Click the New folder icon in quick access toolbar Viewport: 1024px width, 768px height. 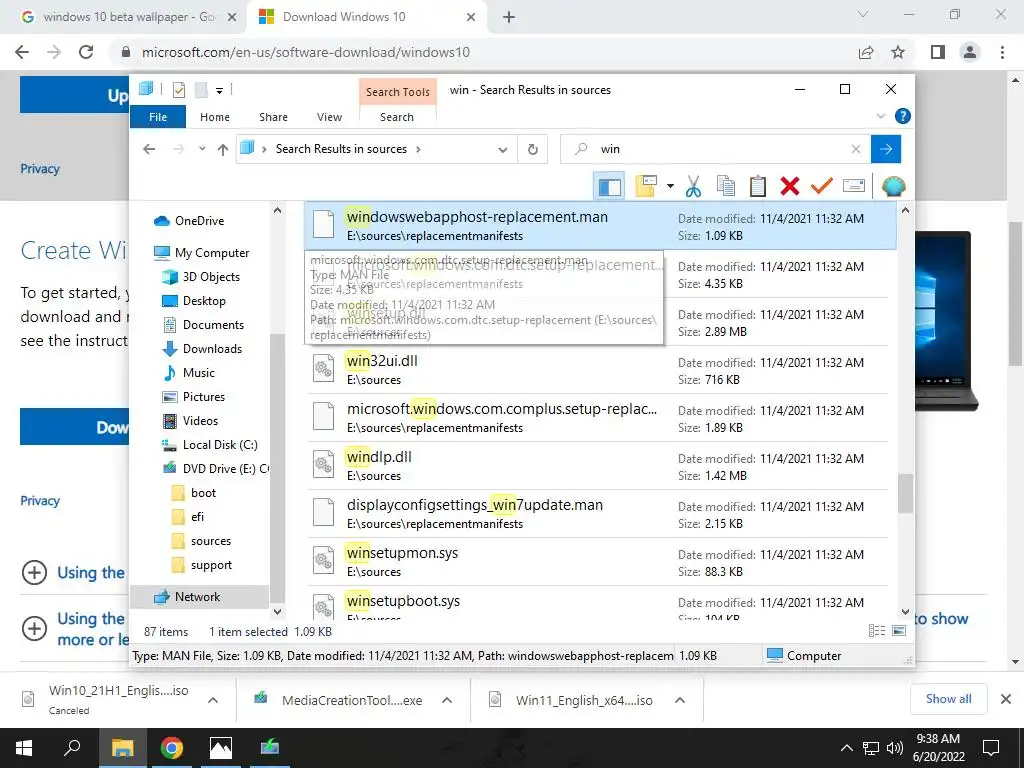[x=201, y=90]
